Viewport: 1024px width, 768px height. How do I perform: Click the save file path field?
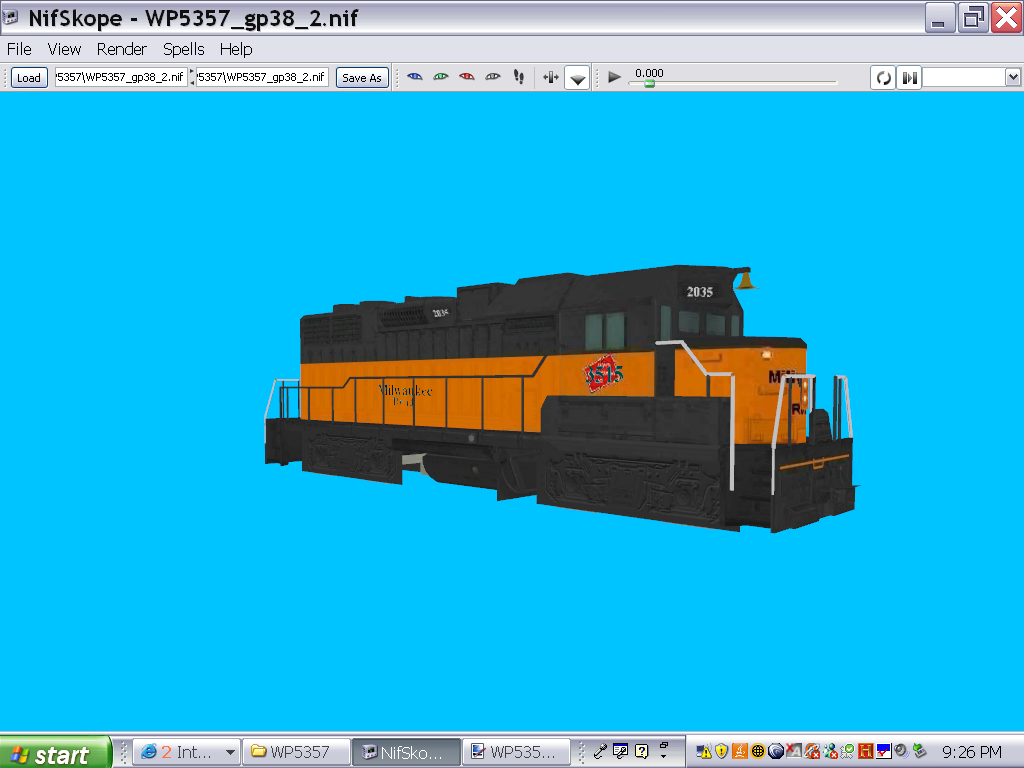click(263, 77)
